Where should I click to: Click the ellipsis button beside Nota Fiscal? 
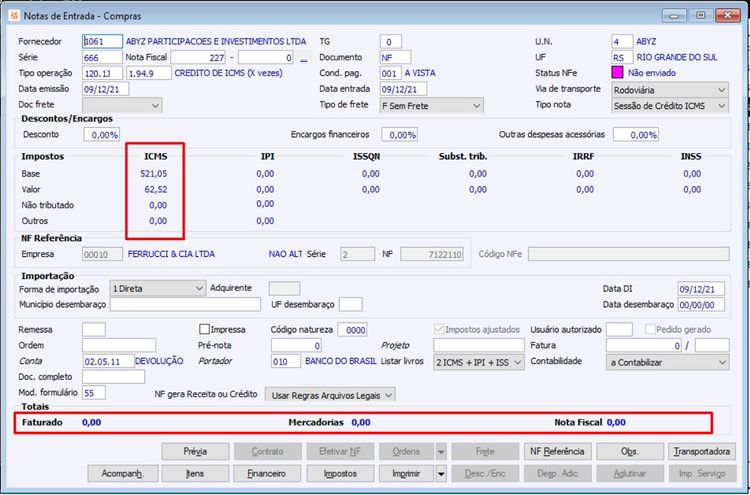[302, 58]
